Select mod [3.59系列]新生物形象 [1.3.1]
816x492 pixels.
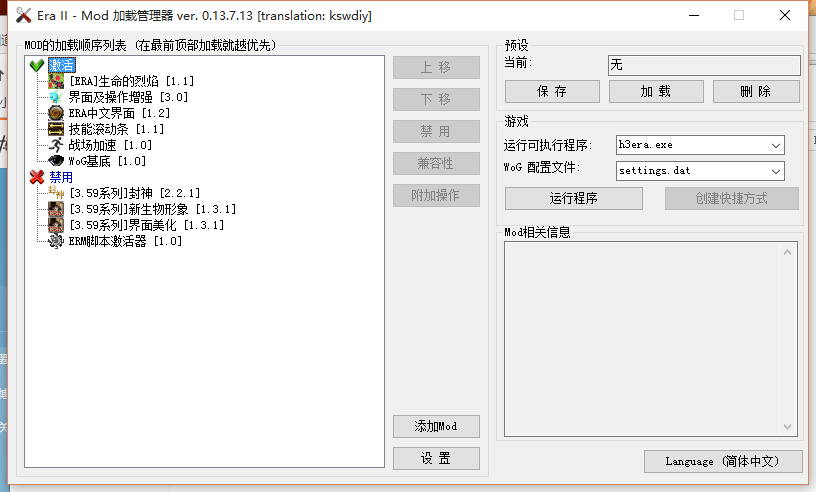click(x=153, y=209)
